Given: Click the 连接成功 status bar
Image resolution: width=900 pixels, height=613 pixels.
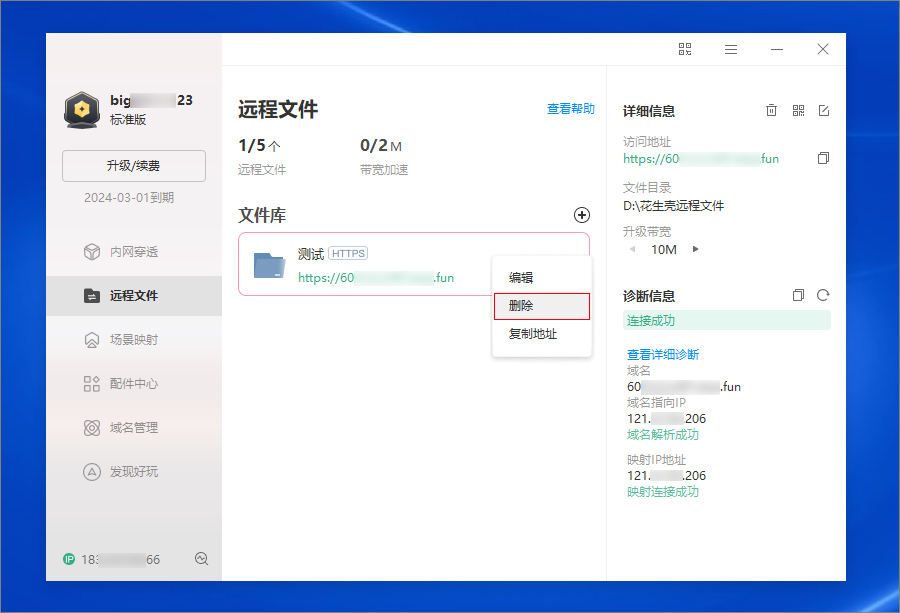Looking at the screenshot, I should 727,320.
